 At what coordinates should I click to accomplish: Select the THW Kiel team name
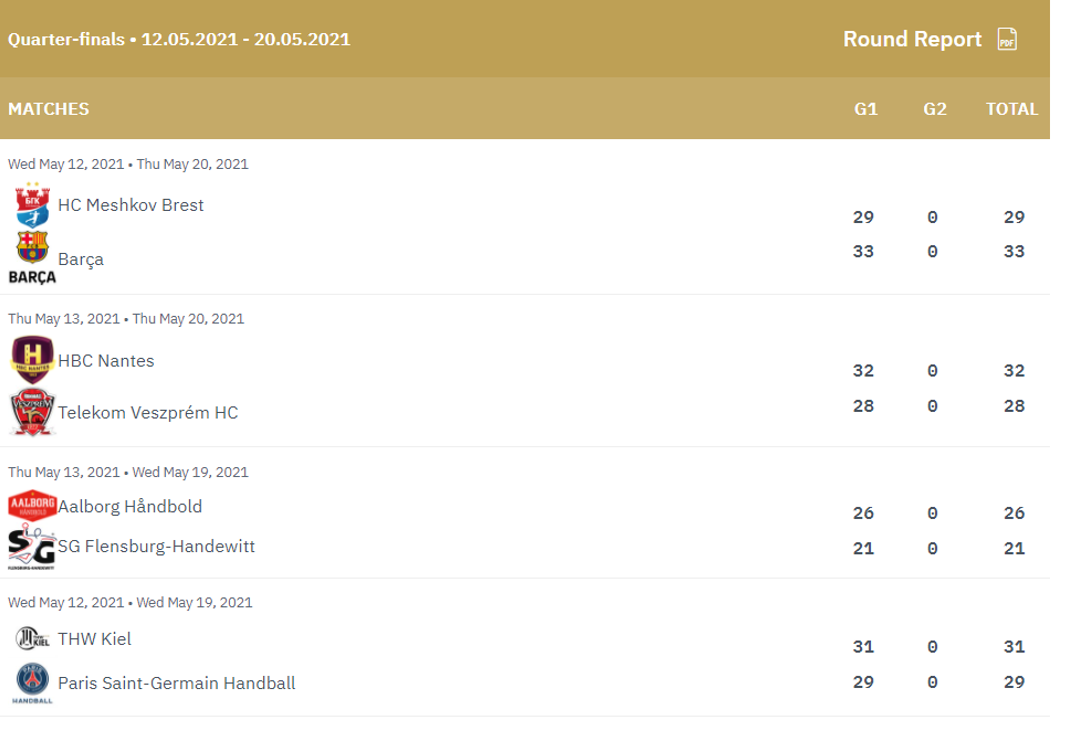(x=94, y=639)
